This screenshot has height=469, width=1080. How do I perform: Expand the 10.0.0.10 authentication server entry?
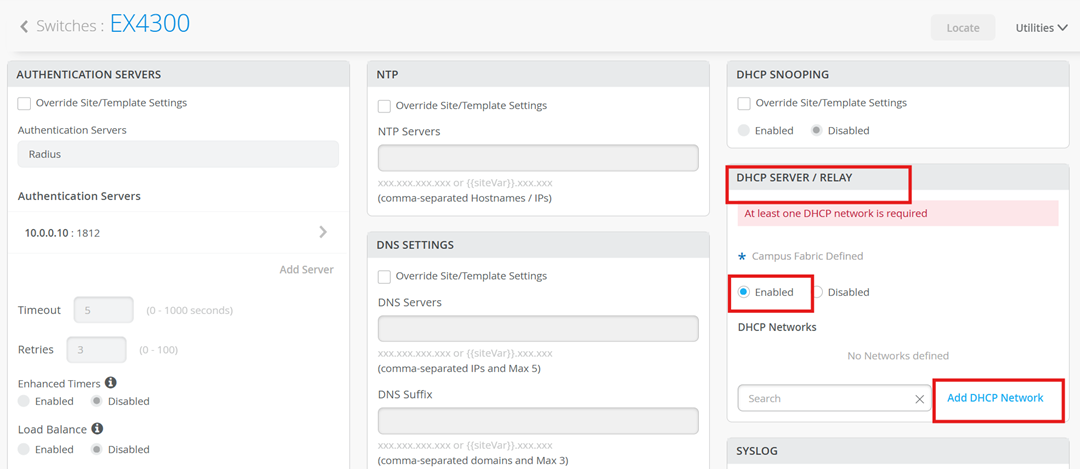point(322,232)
